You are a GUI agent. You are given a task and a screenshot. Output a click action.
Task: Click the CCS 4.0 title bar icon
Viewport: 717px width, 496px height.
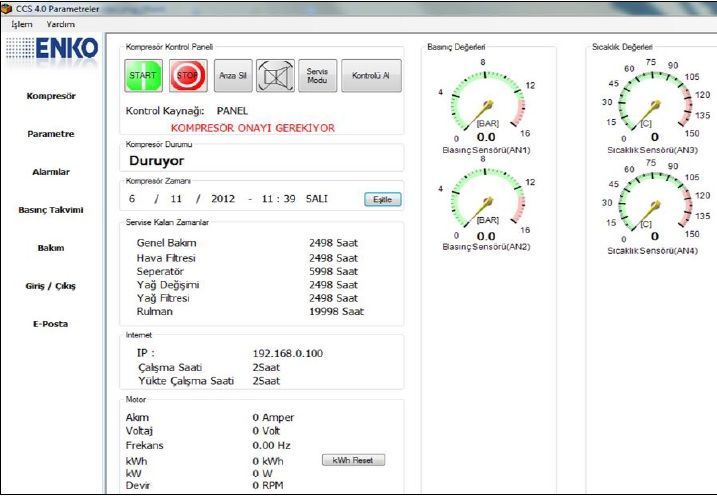(x=7, y=8)
